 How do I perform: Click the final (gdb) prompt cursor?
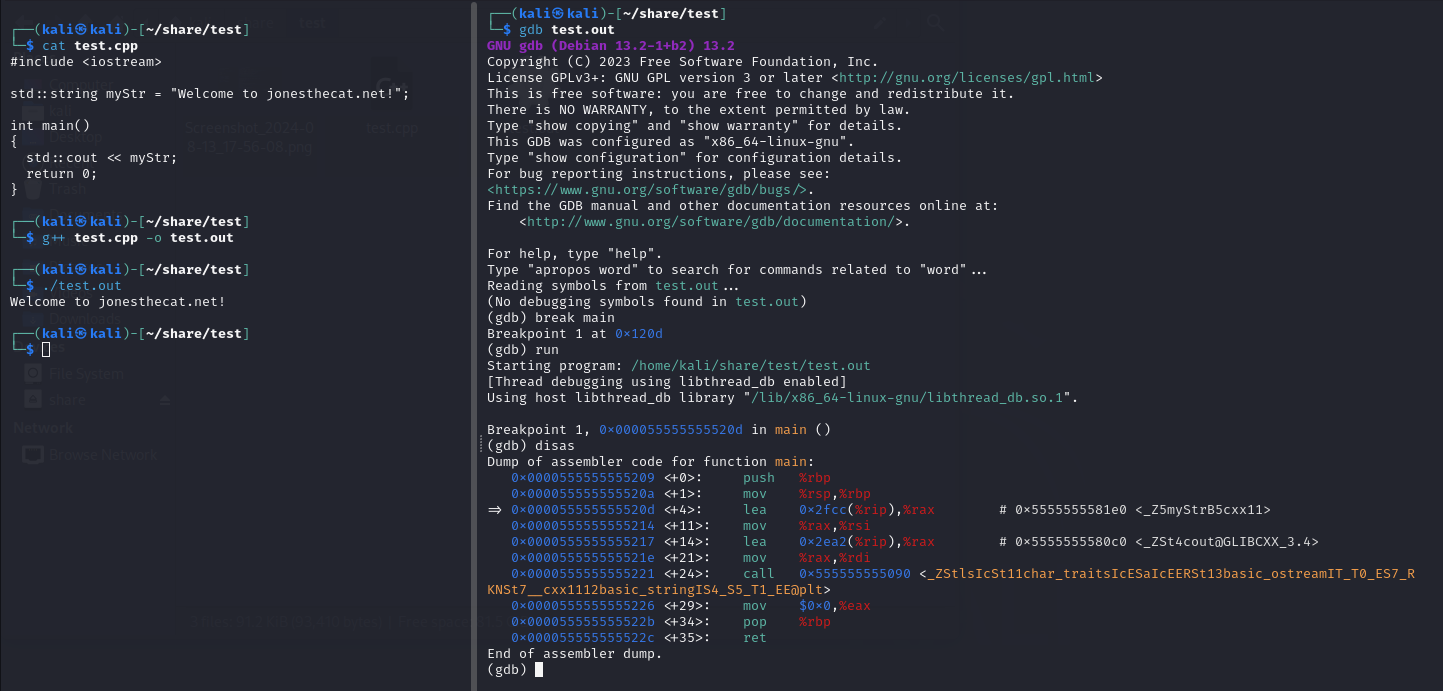pyautogui.click(x=539, y=670)
